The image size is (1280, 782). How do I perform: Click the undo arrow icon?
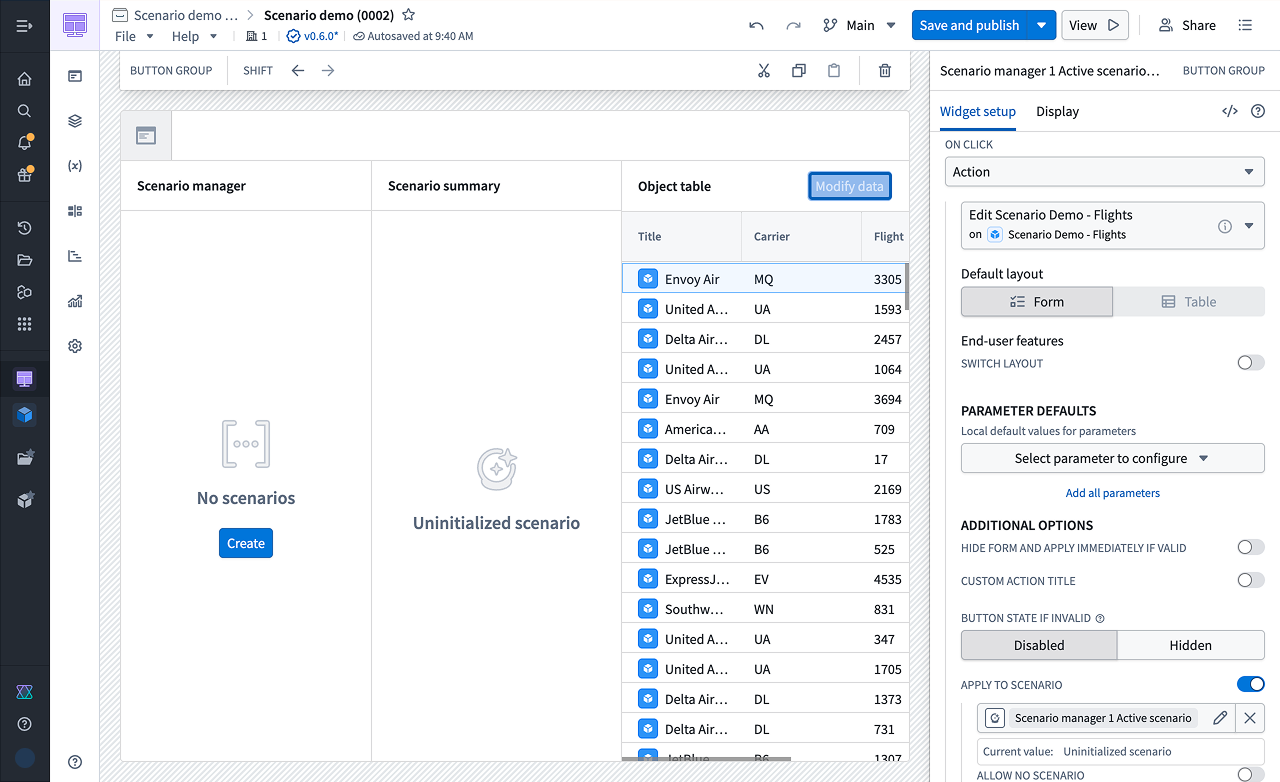(756, 26)
